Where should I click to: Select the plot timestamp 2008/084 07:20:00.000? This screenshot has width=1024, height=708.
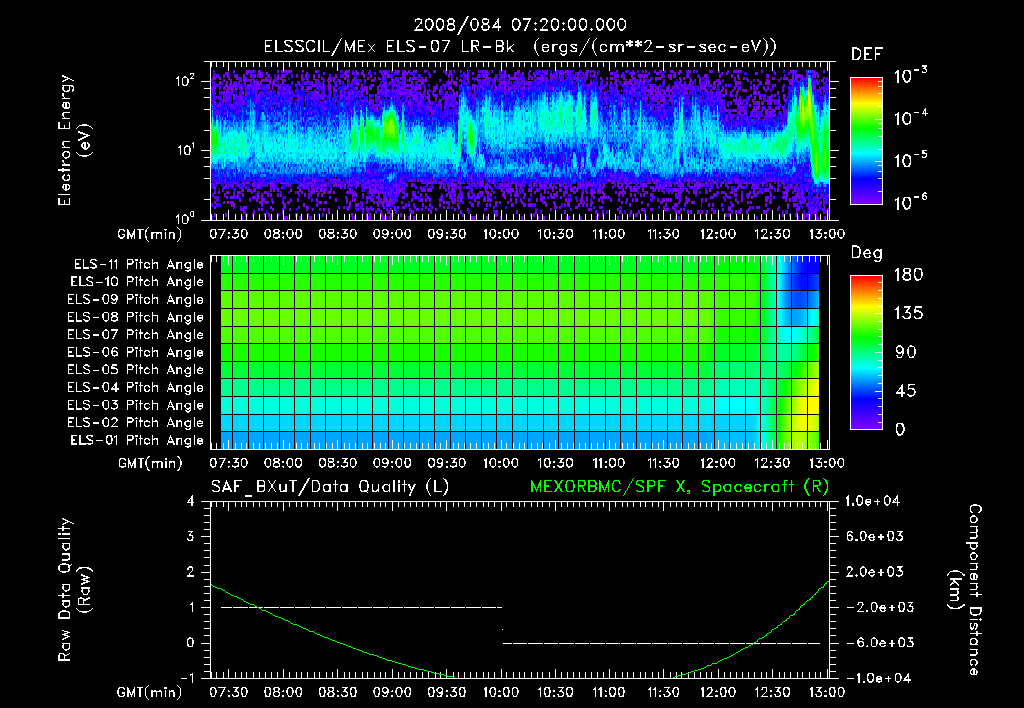[520, 25]
